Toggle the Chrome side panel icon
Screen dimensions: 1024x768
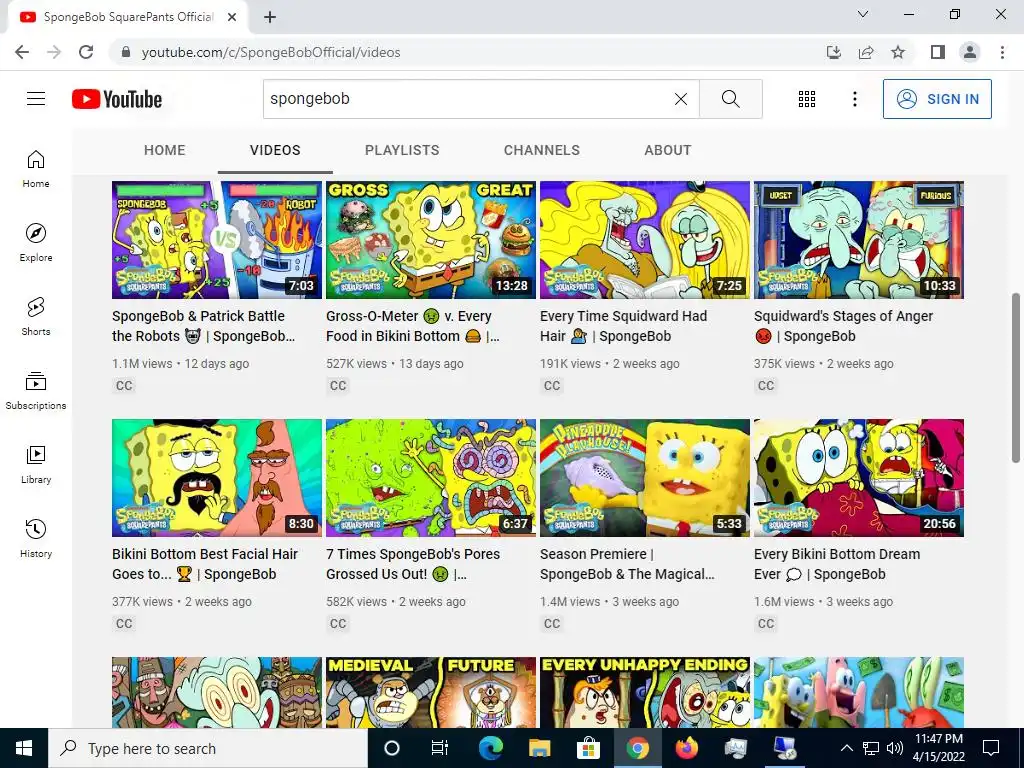click(x=938, y=52)
